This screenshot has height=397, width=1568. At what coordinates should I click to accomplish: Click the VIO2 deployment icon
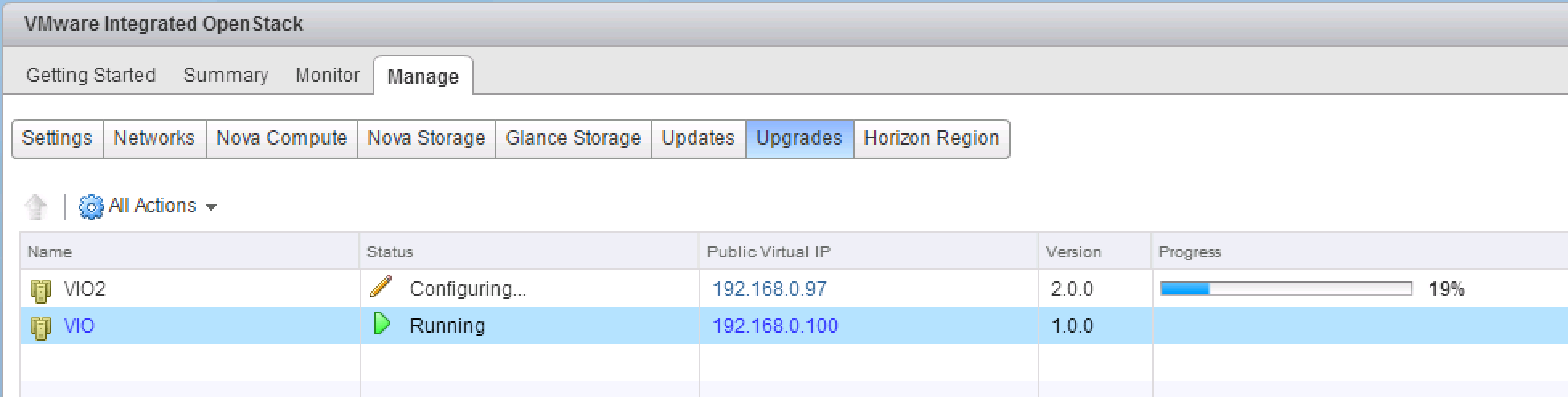[x=40, y=289]
